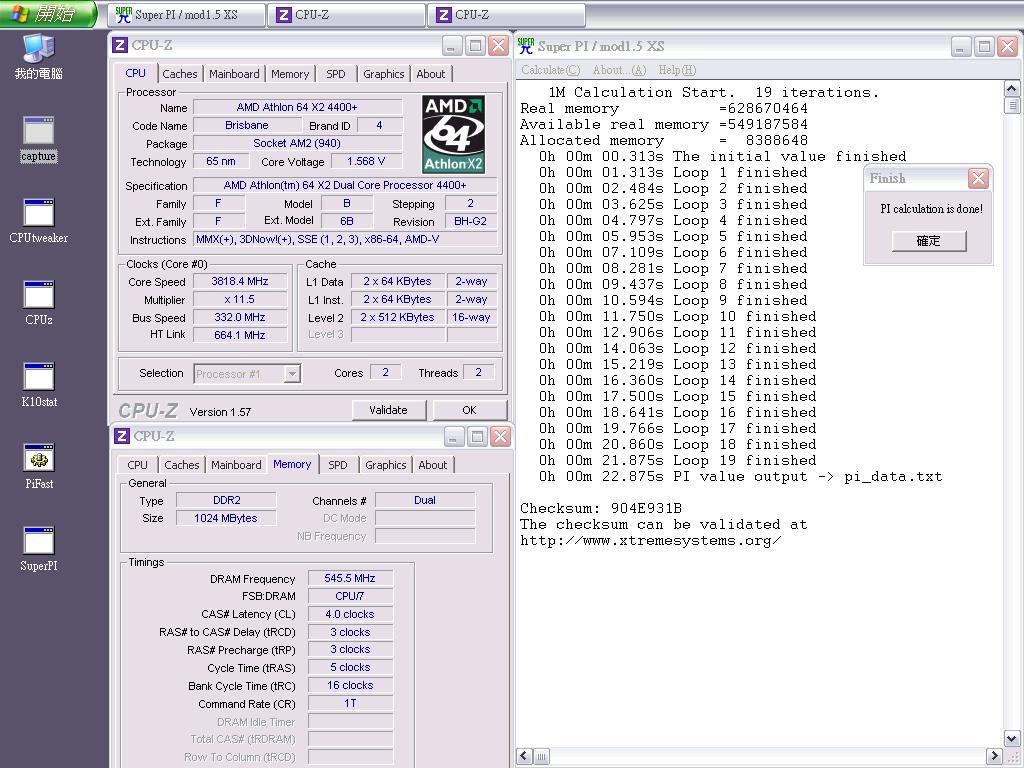Viewport: 1024px width, 768px height.
Task: Open Graphics tab in lower CPU-Z window
Action: click(x=385, y=465)
